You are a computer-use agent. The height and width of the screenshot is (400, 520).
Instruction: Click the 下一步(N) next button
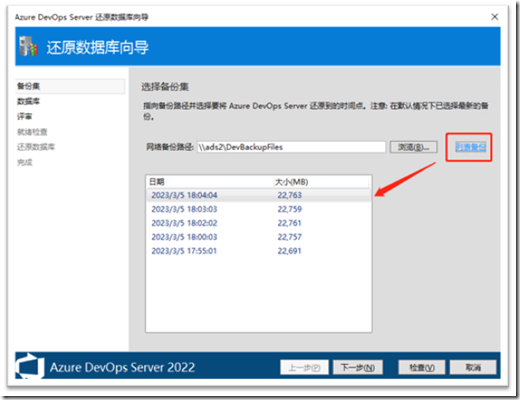point(358,367)
